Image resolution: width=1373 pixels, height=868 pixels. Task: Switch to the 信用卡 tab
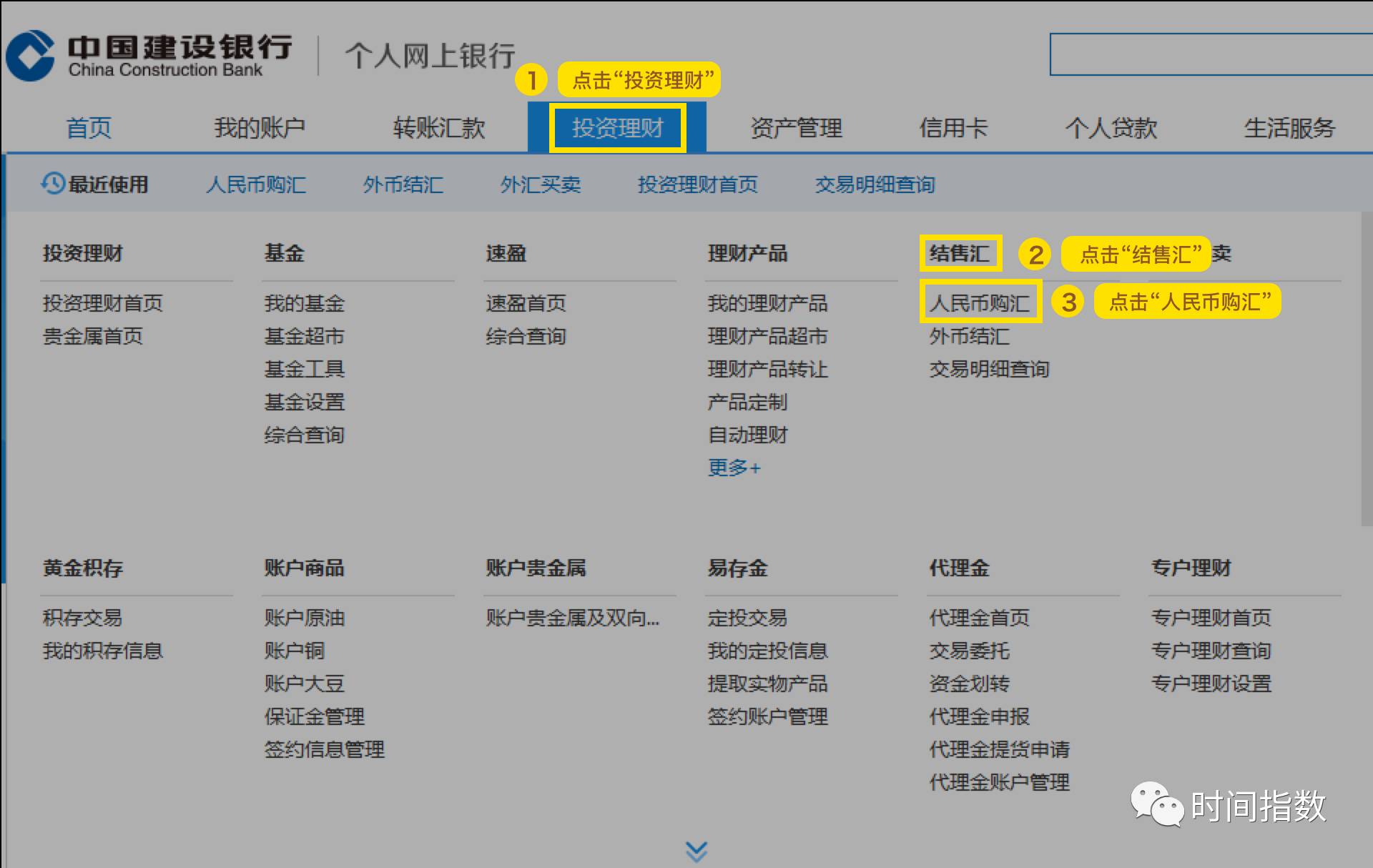pyautogui.click(x=953, y=128)
